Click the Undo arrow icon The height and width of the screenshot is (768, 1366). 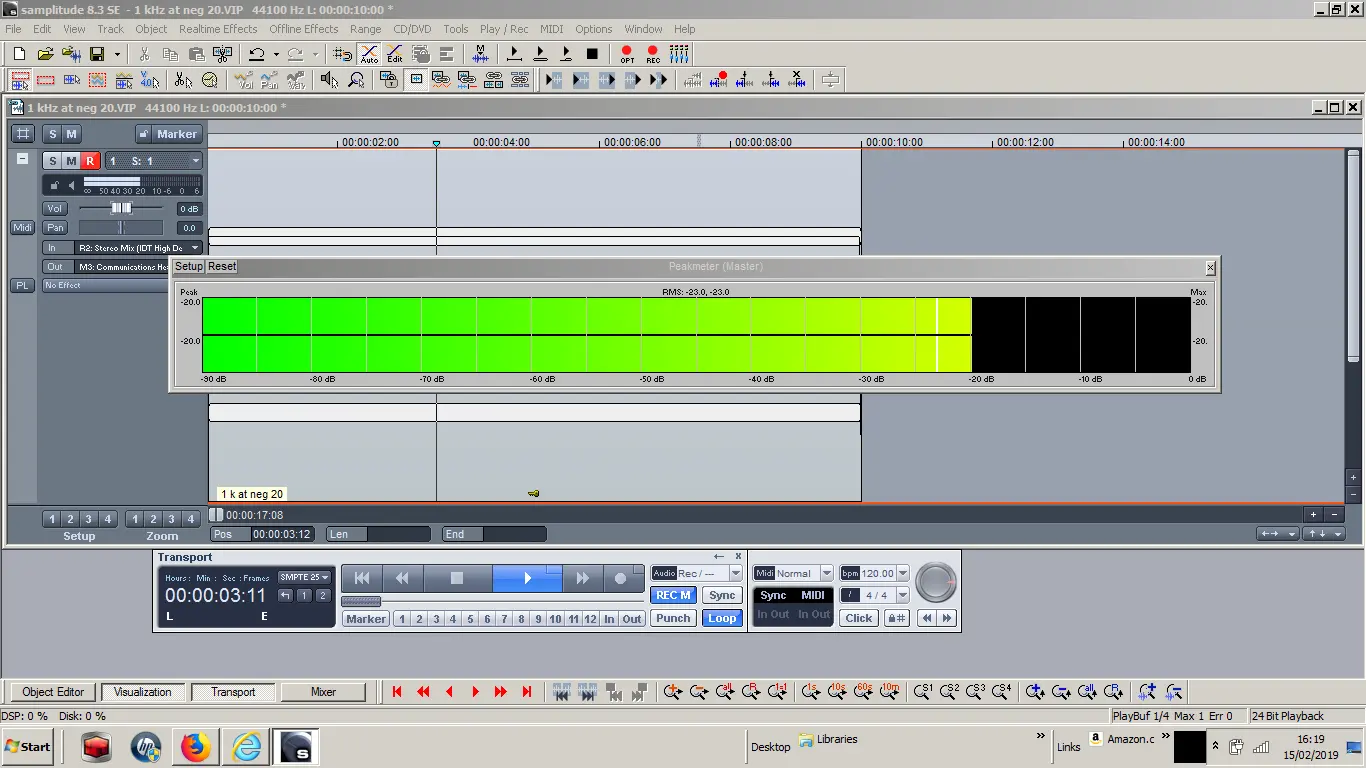(257, 54)
